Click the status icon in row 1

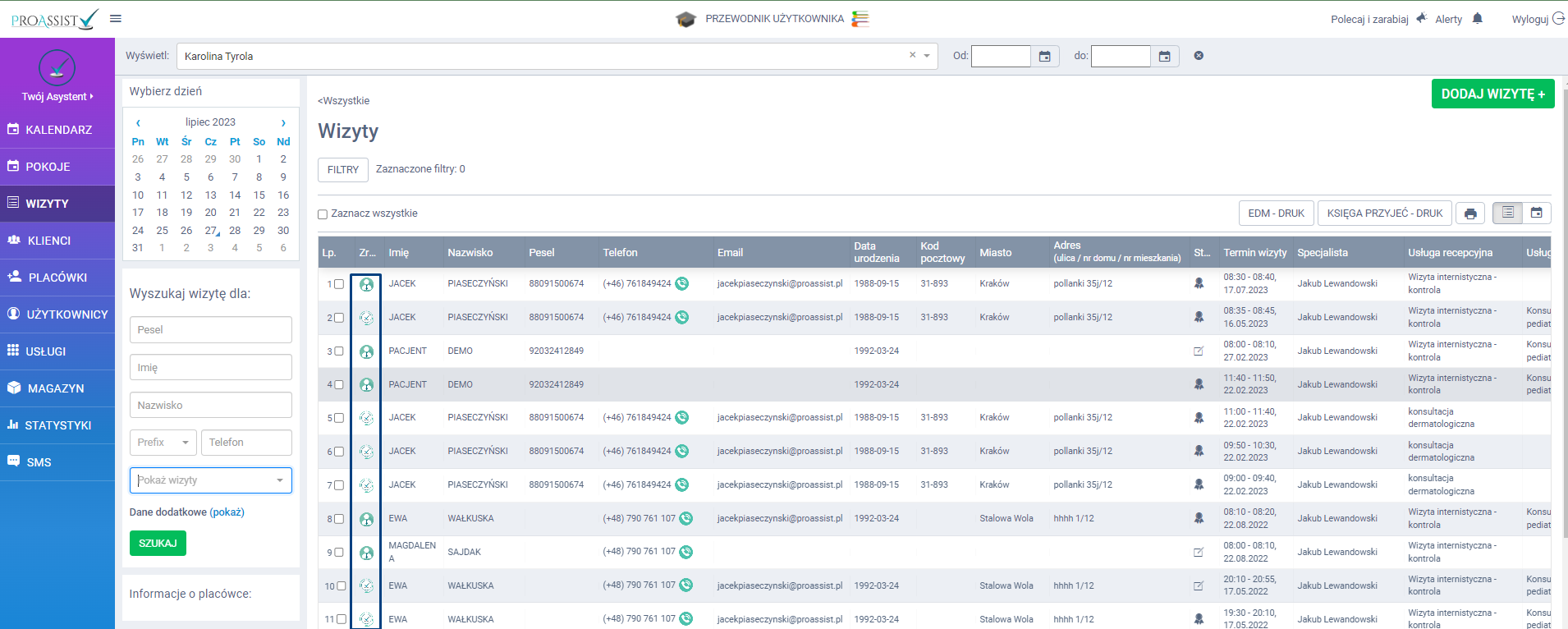[x=1199, y=283]
